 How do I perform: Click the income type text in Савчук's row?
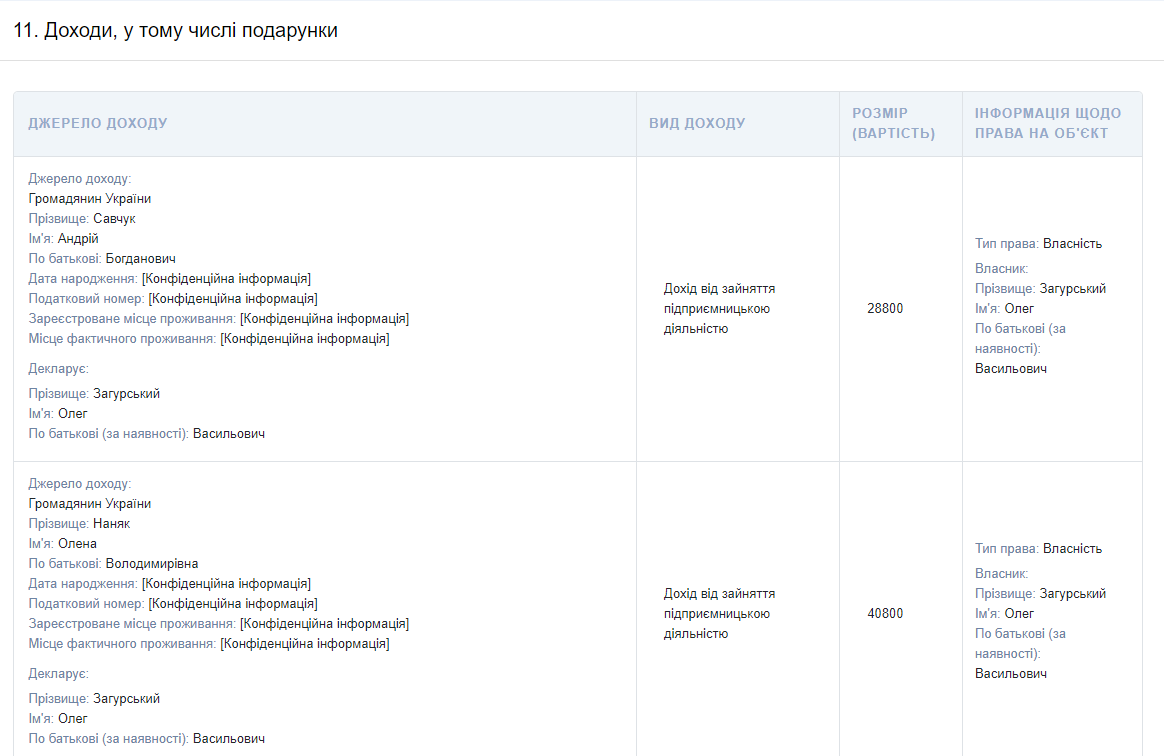pyautogui.click(x=719, y=309)
